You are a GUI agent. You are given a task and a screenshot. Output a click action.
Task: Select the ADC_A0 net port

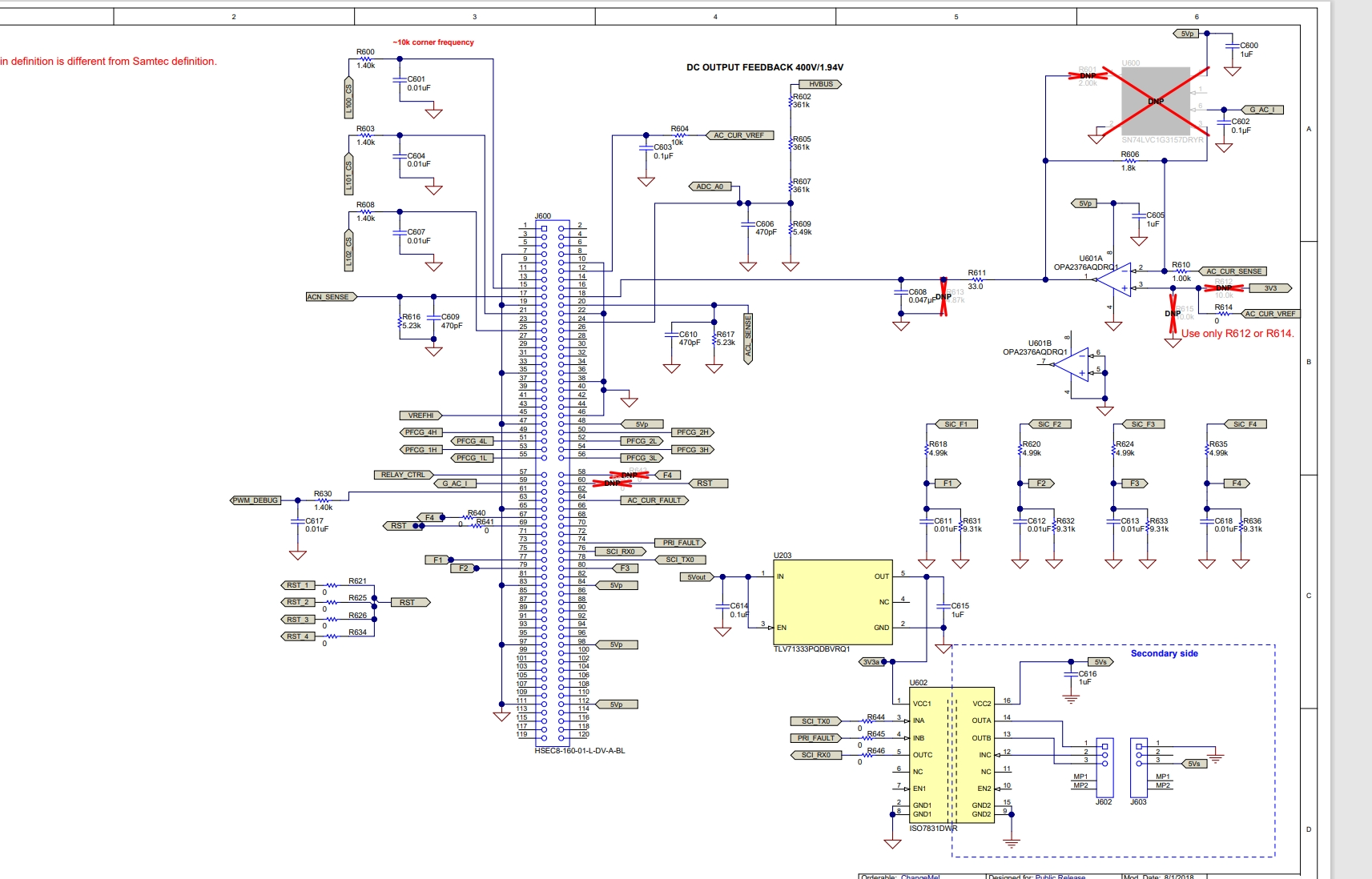point(710,187)
